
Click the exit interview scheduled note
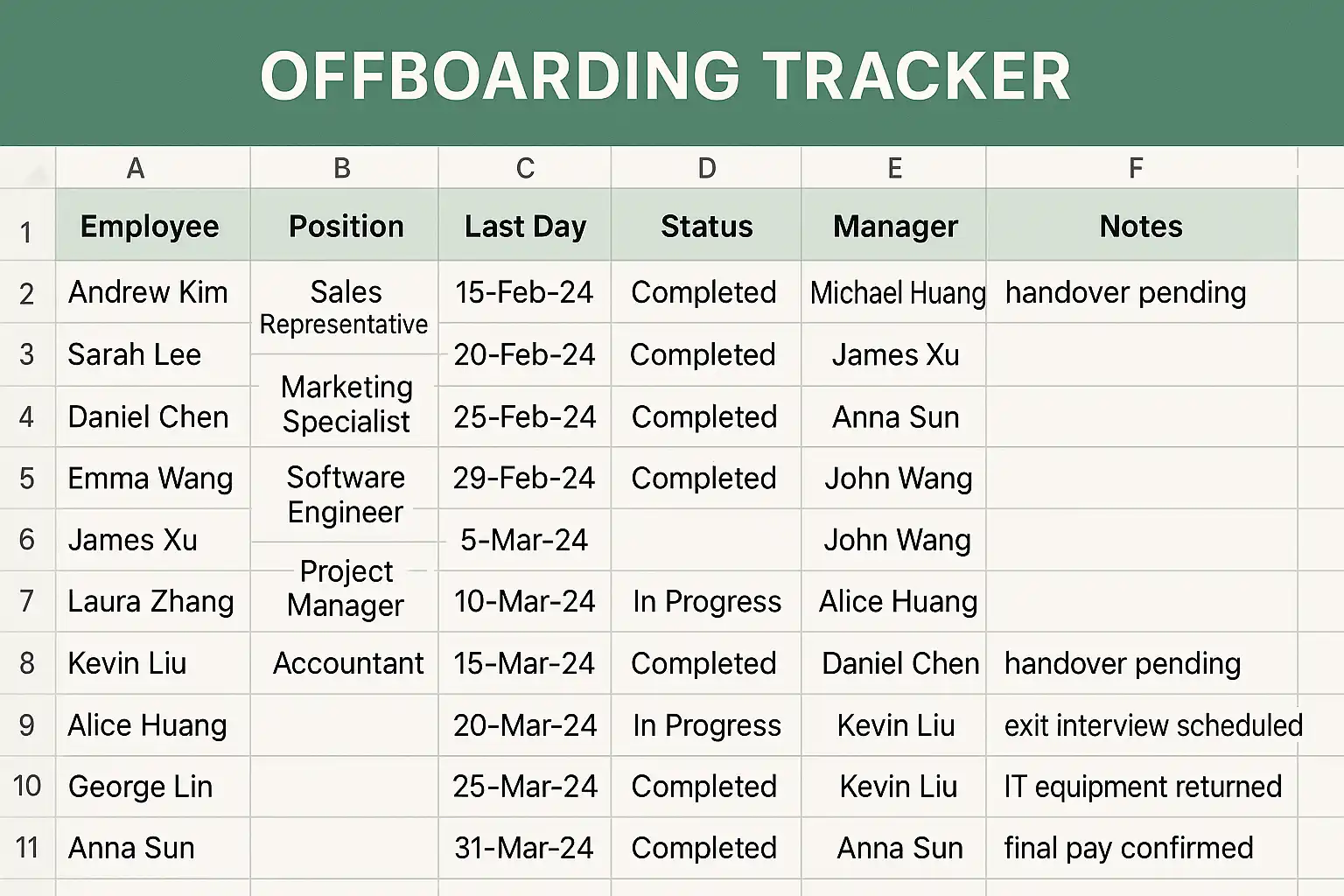pyautogui.click(x=1152, y=725)
